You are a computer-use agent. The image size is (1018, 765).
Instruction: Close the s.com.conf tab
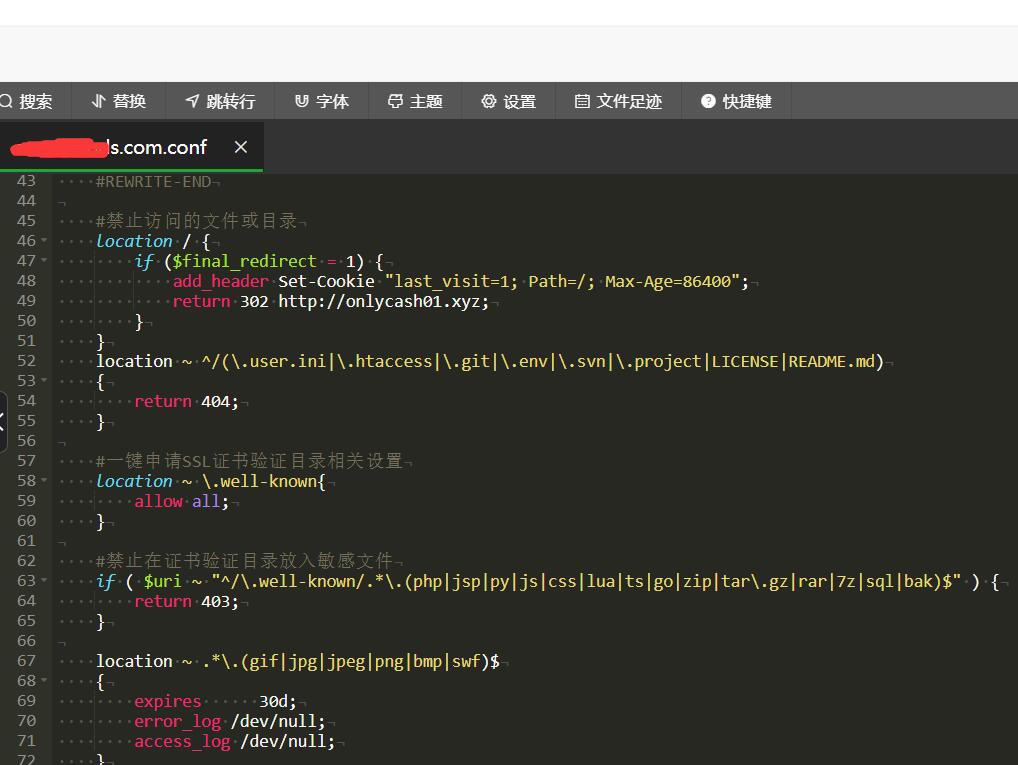point(241,147)
